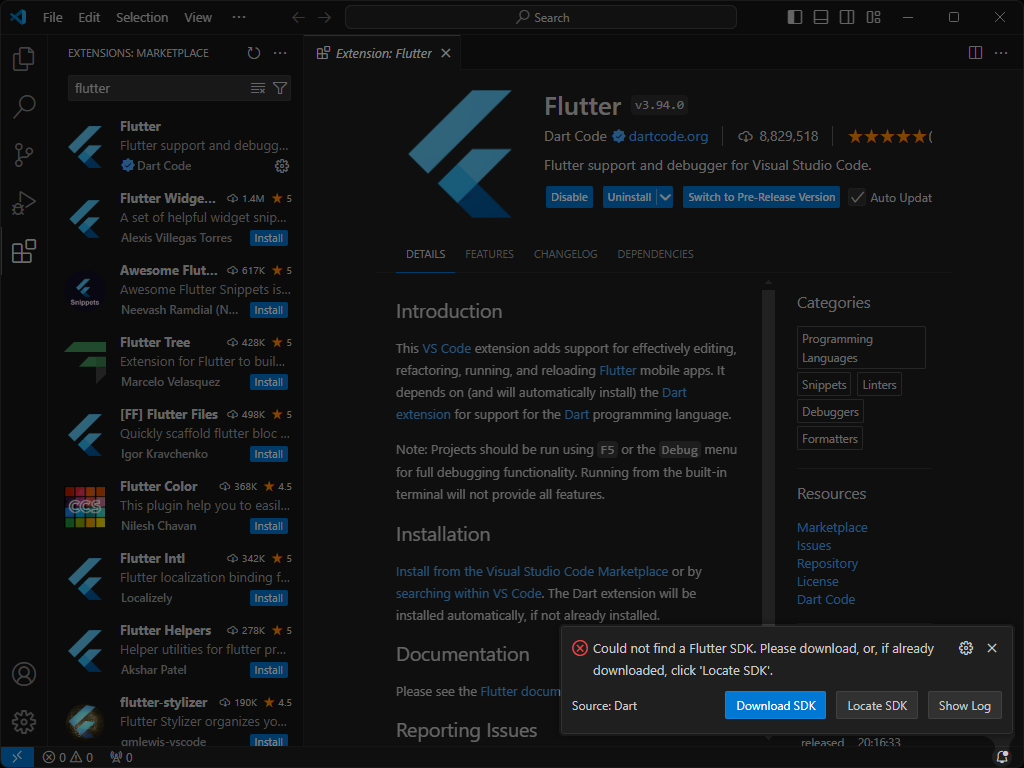Install the Flutter Tree extension
The width and height of the screenshot is (1024, 768).
coord(269,382)
